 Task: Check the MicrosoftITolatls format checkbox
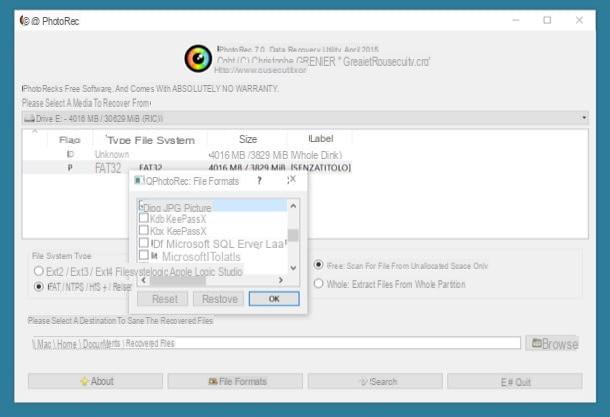click(x=144, y=256)
